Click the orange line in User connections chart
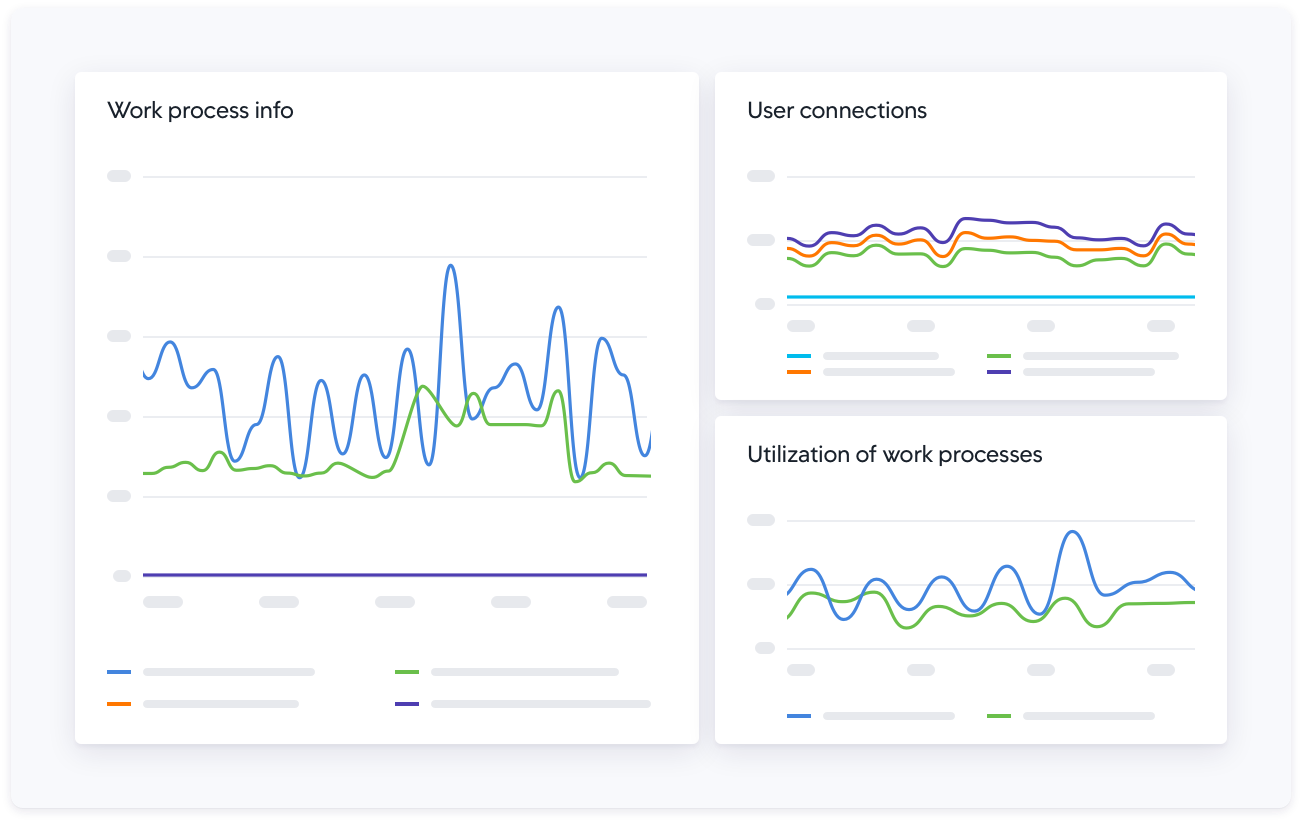 point(1000,238)
